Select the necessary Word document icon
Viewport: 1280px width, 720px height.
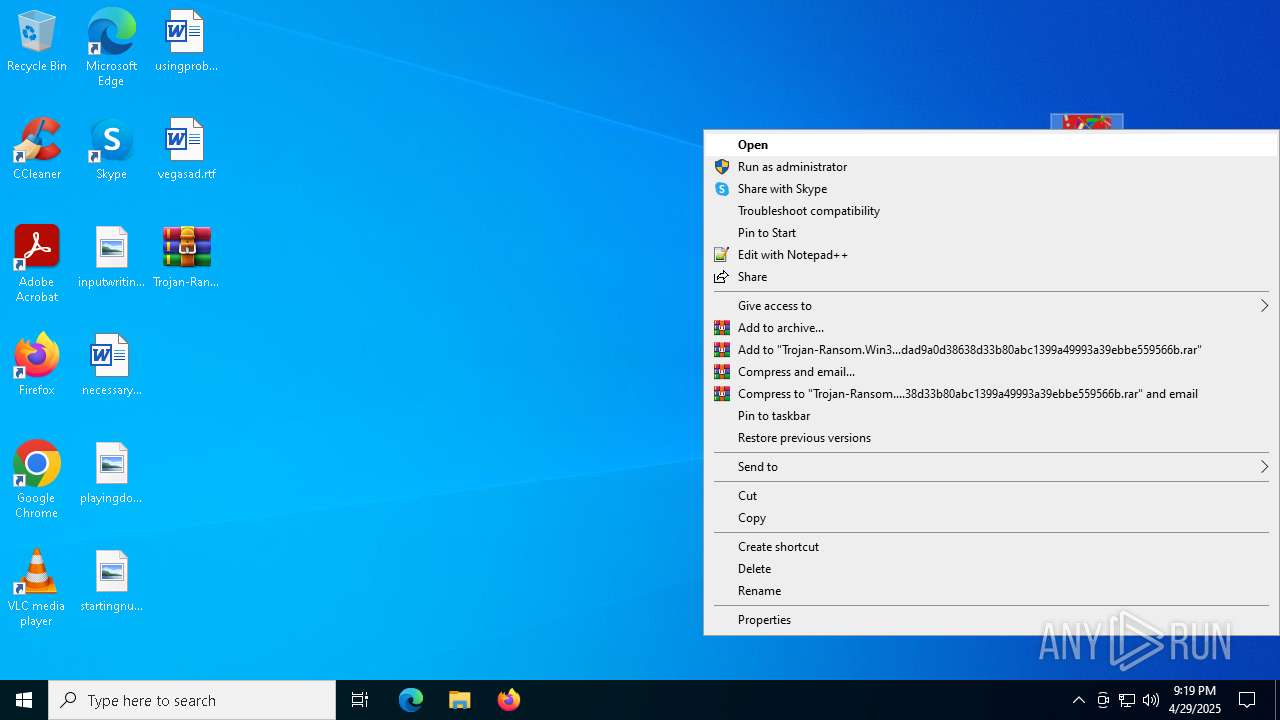(111, 366)
